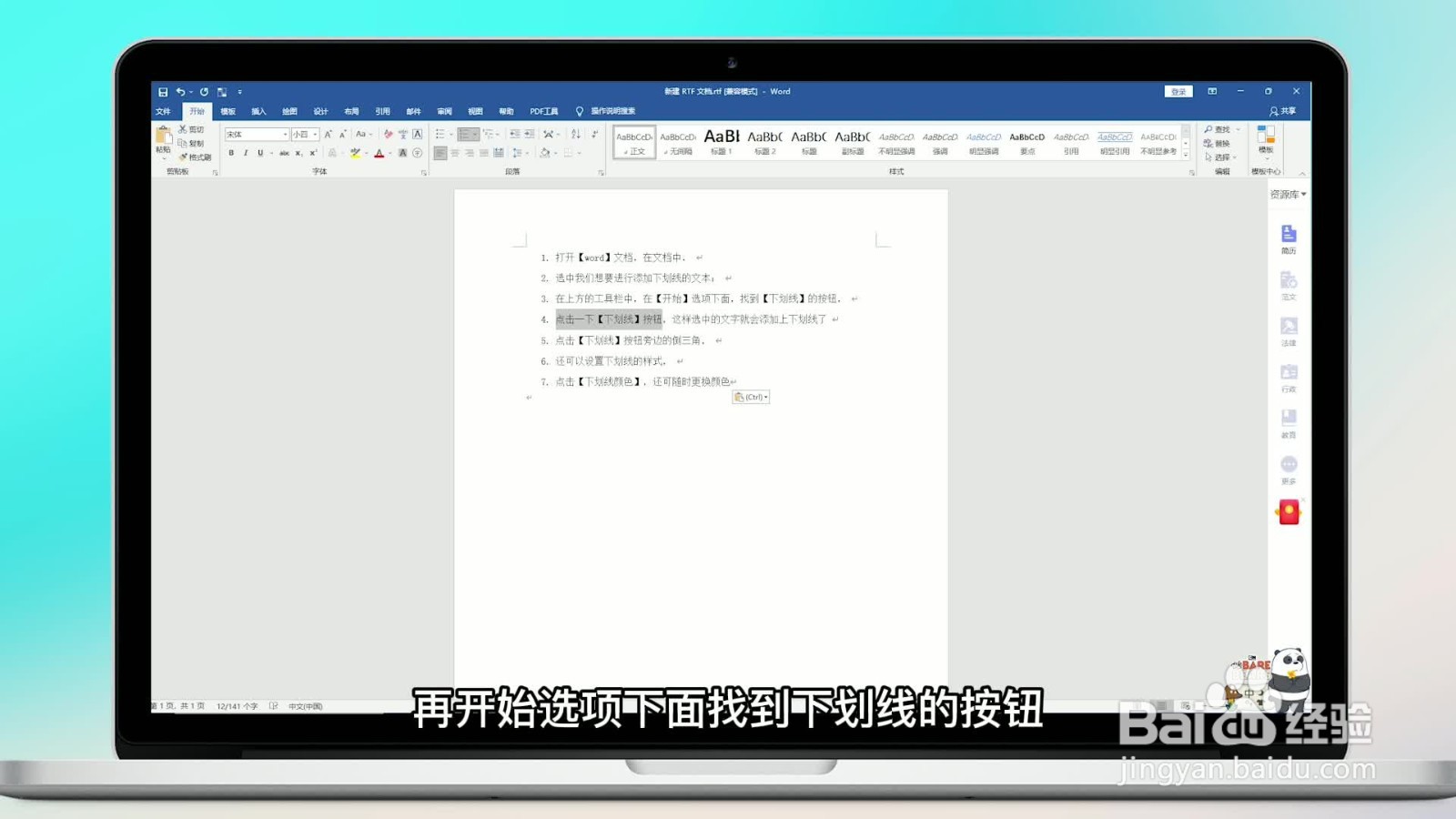
Task: Clear all formatting with eraser icon
Action: coord(389,134)
